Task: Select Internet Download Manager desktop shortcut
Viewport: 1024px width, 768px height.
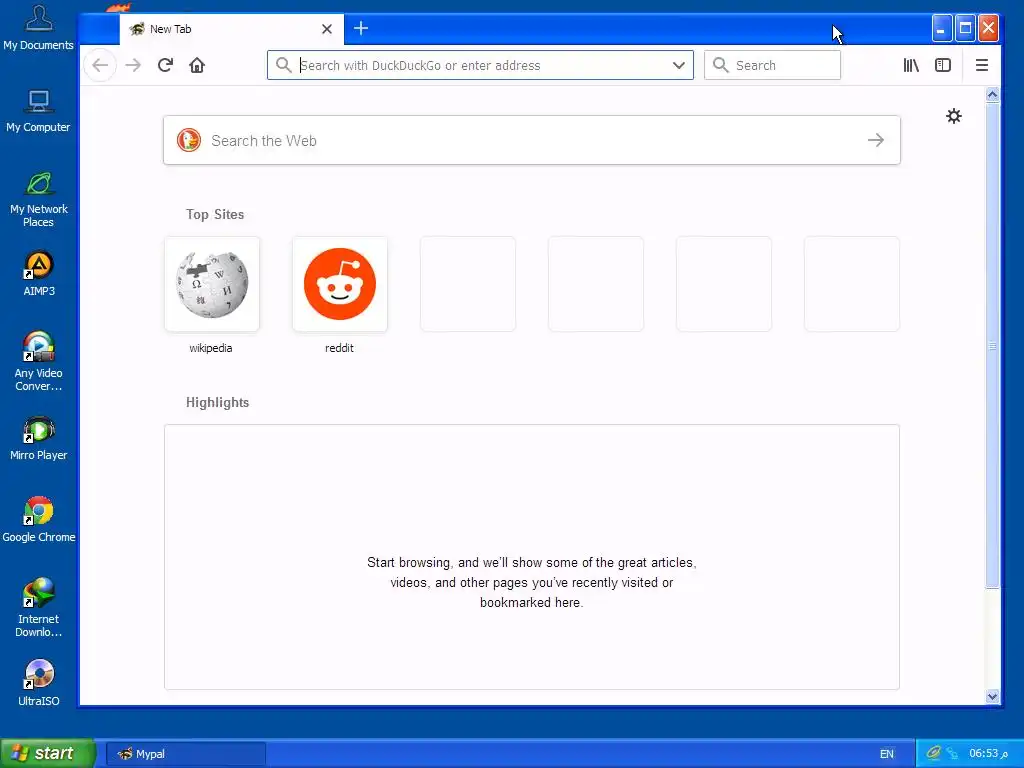Action: point(39,607)
